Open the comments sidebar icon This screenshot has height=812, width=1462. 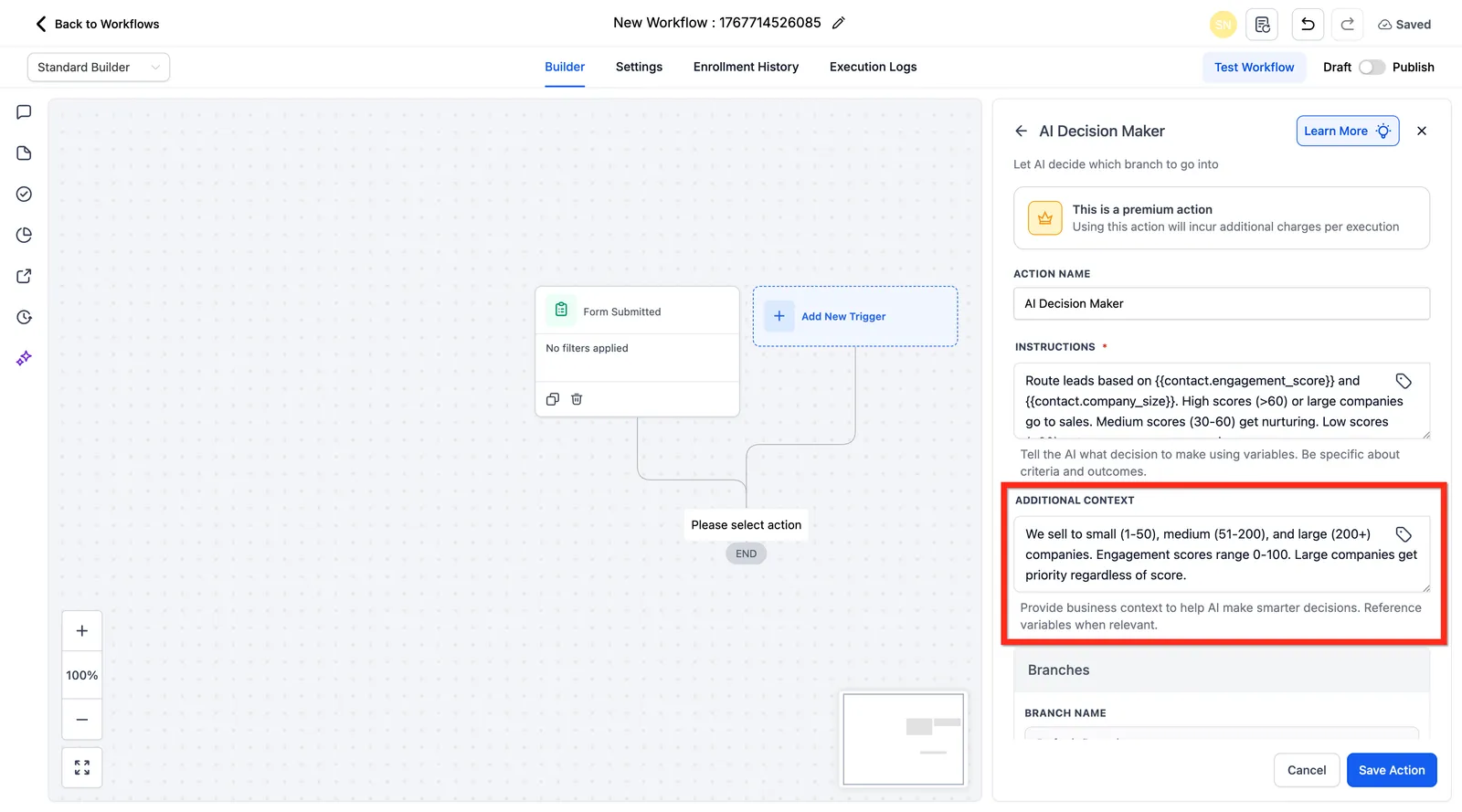pyautogui.click(x=25, y=112)
